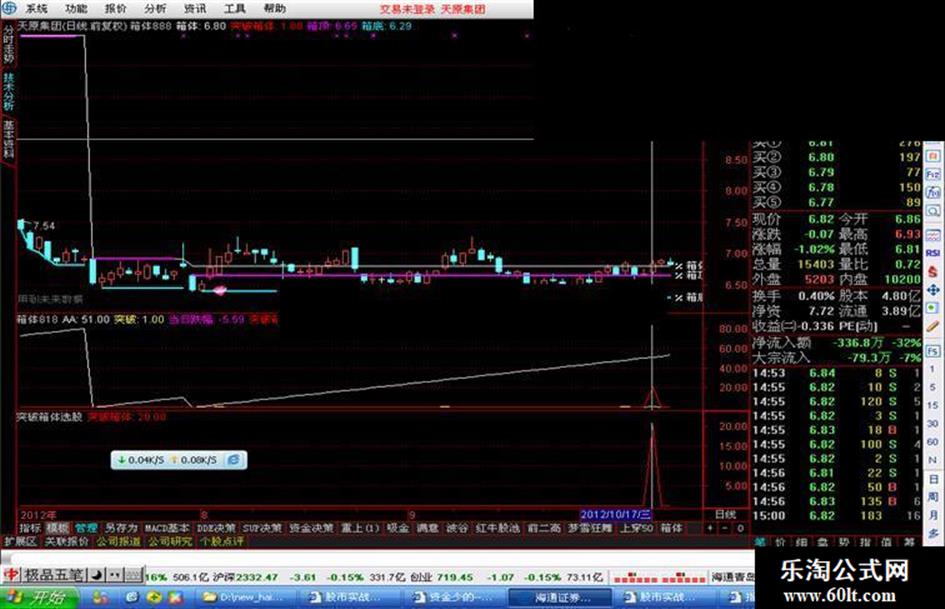Click the 扩展区 tab
The image size is (945, 609).
click(20, 541)
